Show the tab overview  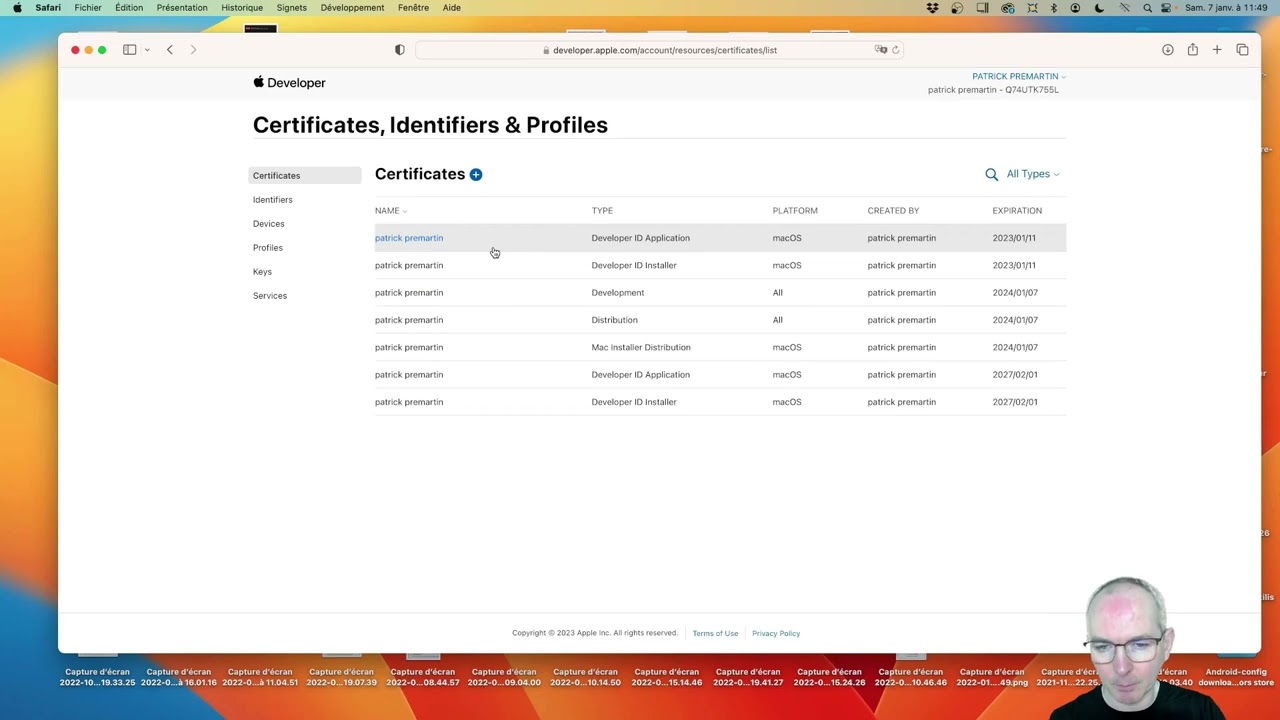pos(1242,50)
